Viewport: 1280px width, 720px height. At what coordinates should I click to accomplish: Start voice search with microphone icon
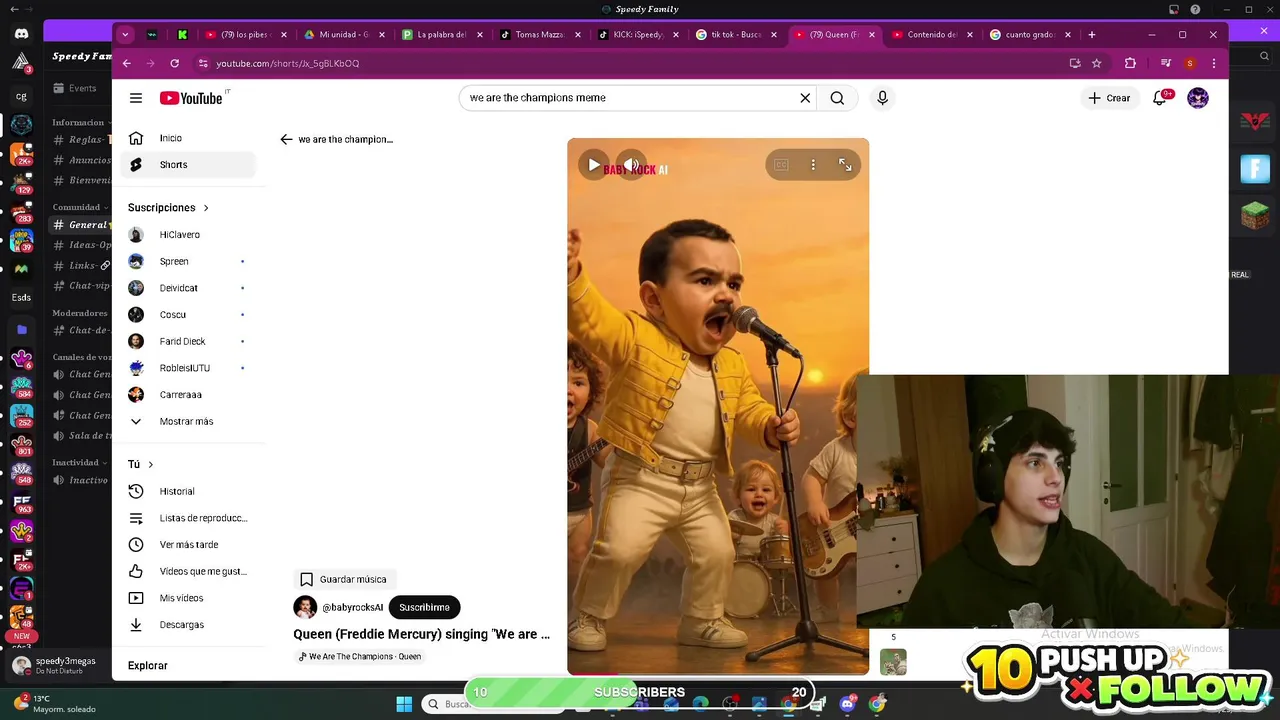[x=882, y=98]
